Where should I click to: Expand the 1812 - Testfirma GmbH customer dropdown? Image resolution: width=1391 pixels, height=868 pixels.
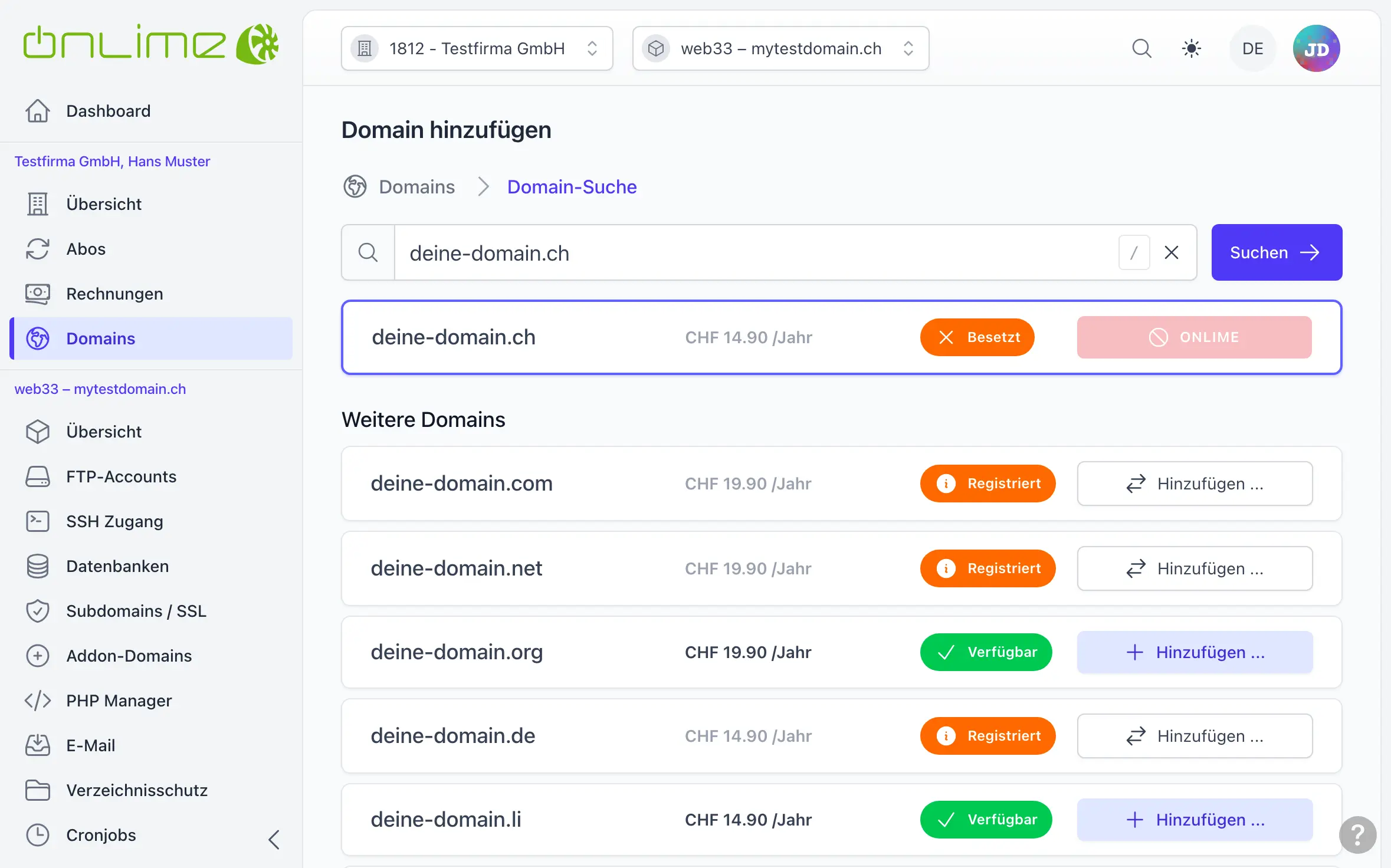(477, 48)
